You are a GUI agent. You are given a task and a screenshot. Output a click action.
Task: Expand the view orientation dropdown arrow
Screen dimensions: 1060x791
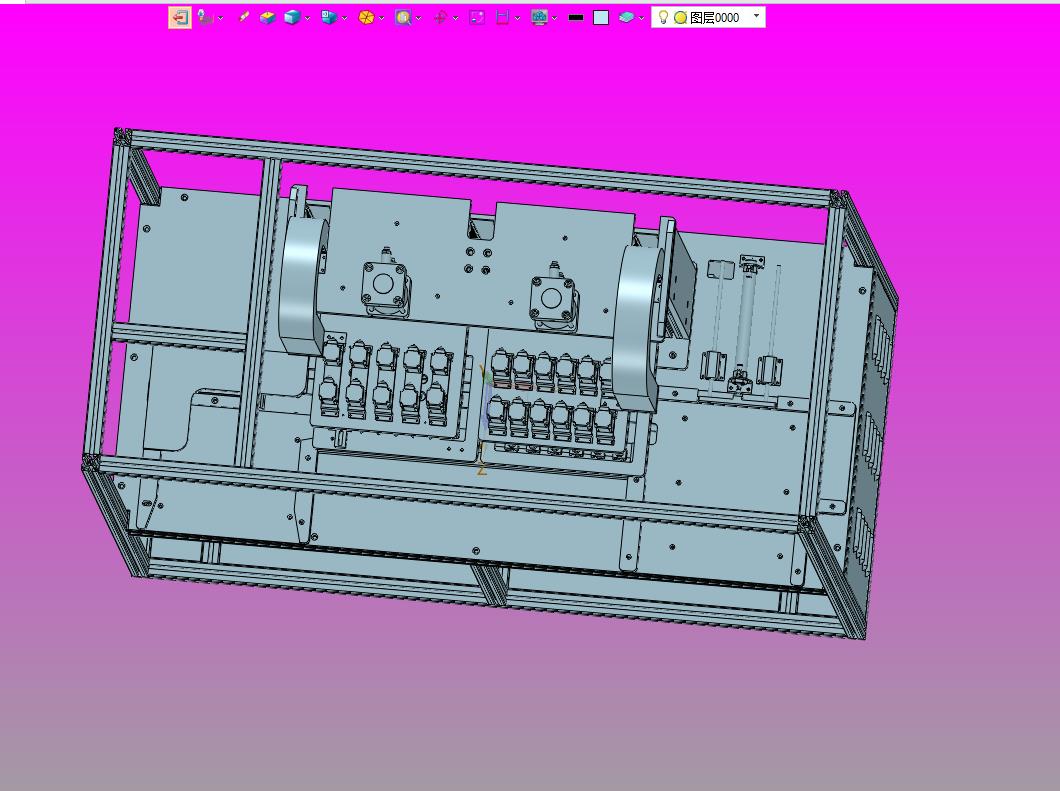pyautogui.click(x=344, y=18)
